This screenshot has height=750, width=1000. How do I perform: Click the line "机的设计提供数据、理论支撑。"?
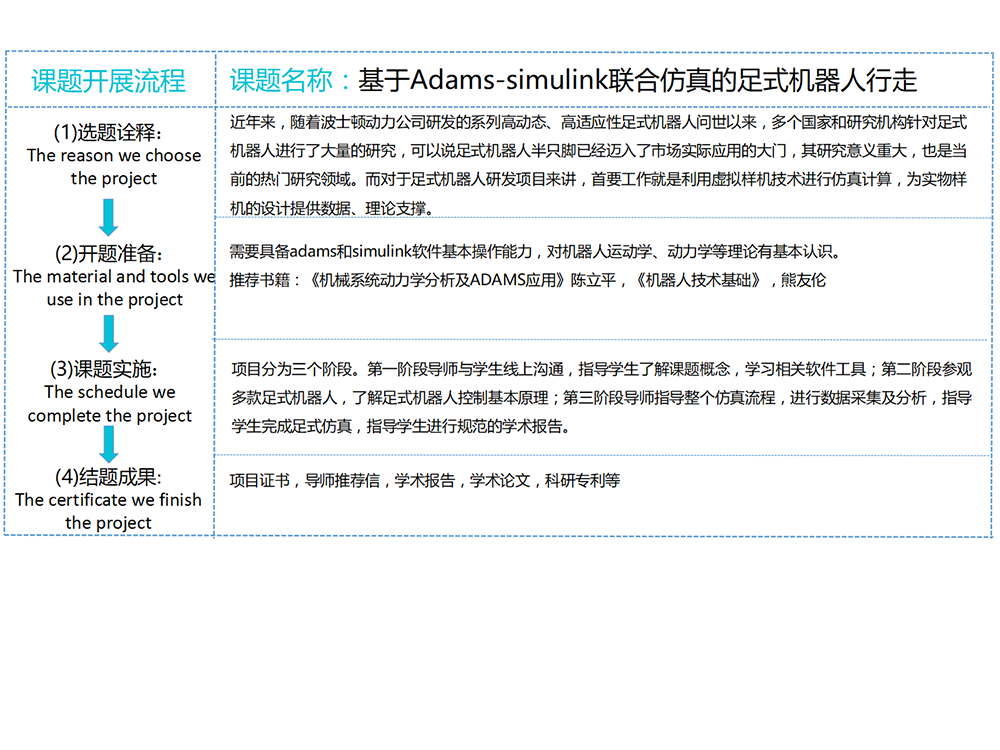pos(332,208)
